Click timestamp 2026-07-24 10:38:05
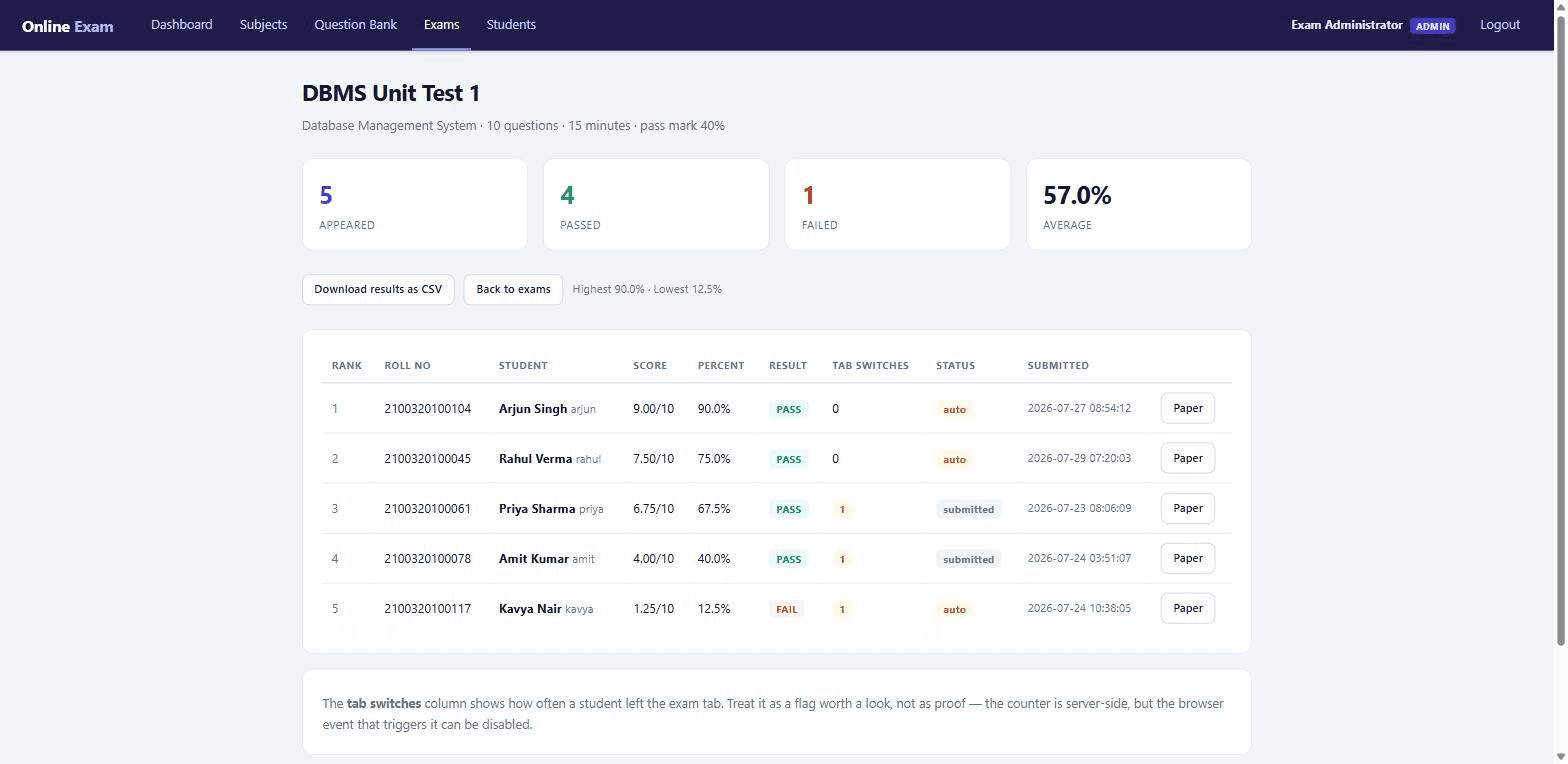The image size is (1568, 764). (x=1079, y=608)
